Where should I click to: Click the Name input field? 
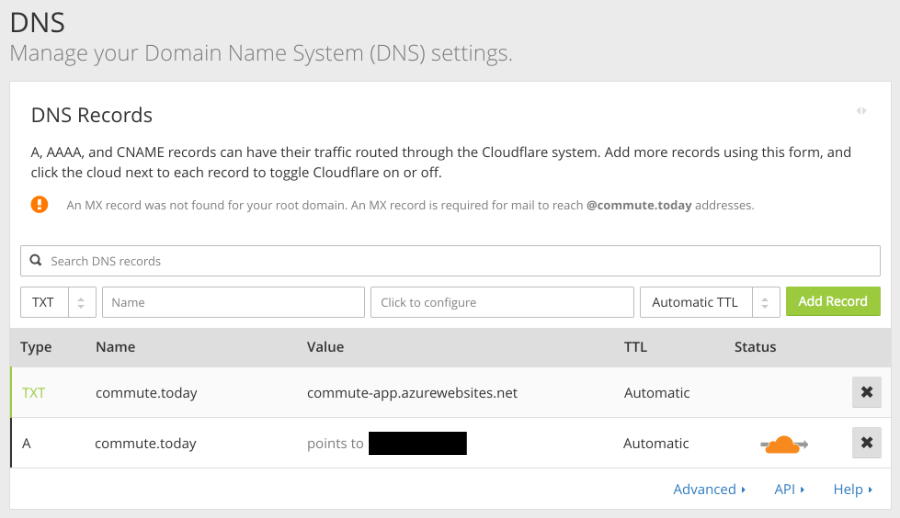pyautogui.click(x=233, y=302)
